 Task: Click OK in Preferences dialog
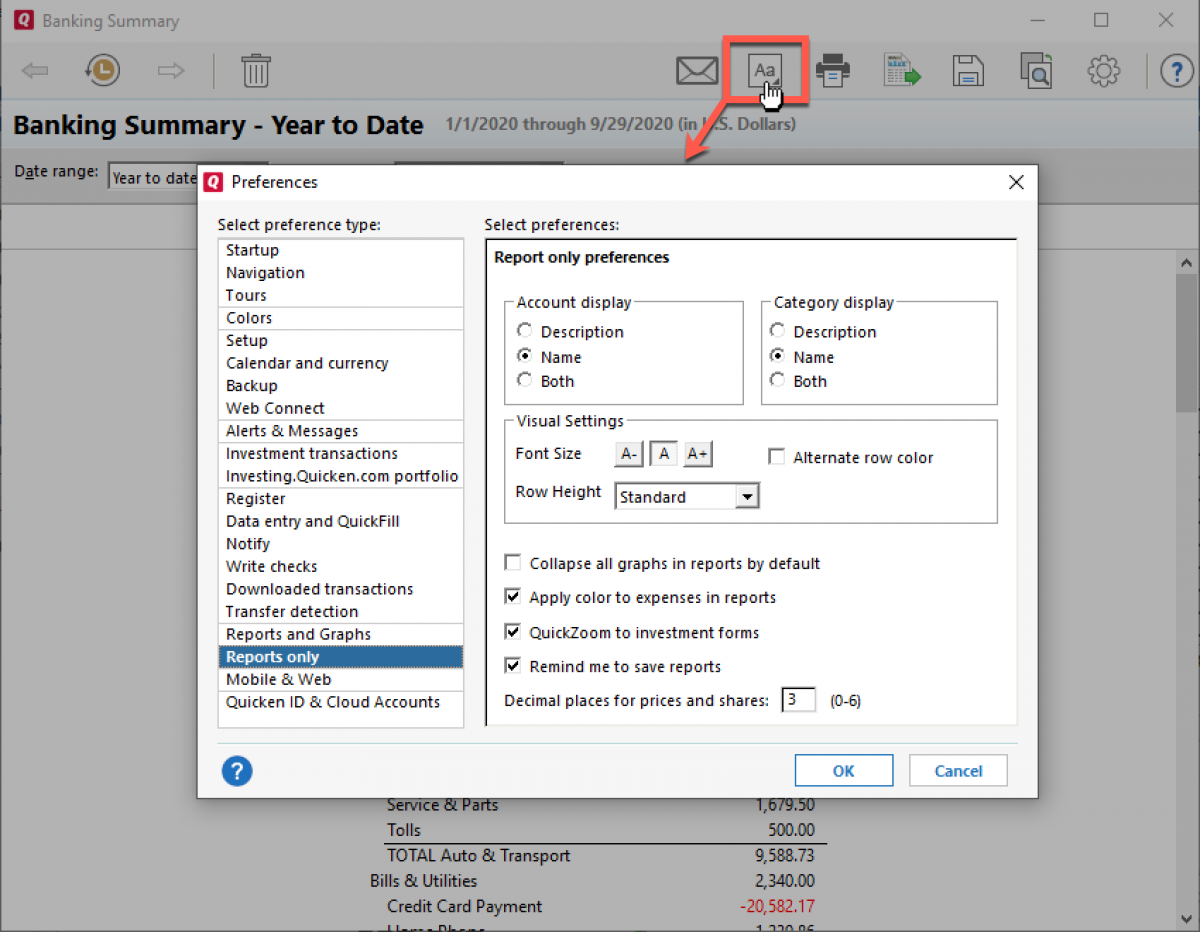click(843, 771)
